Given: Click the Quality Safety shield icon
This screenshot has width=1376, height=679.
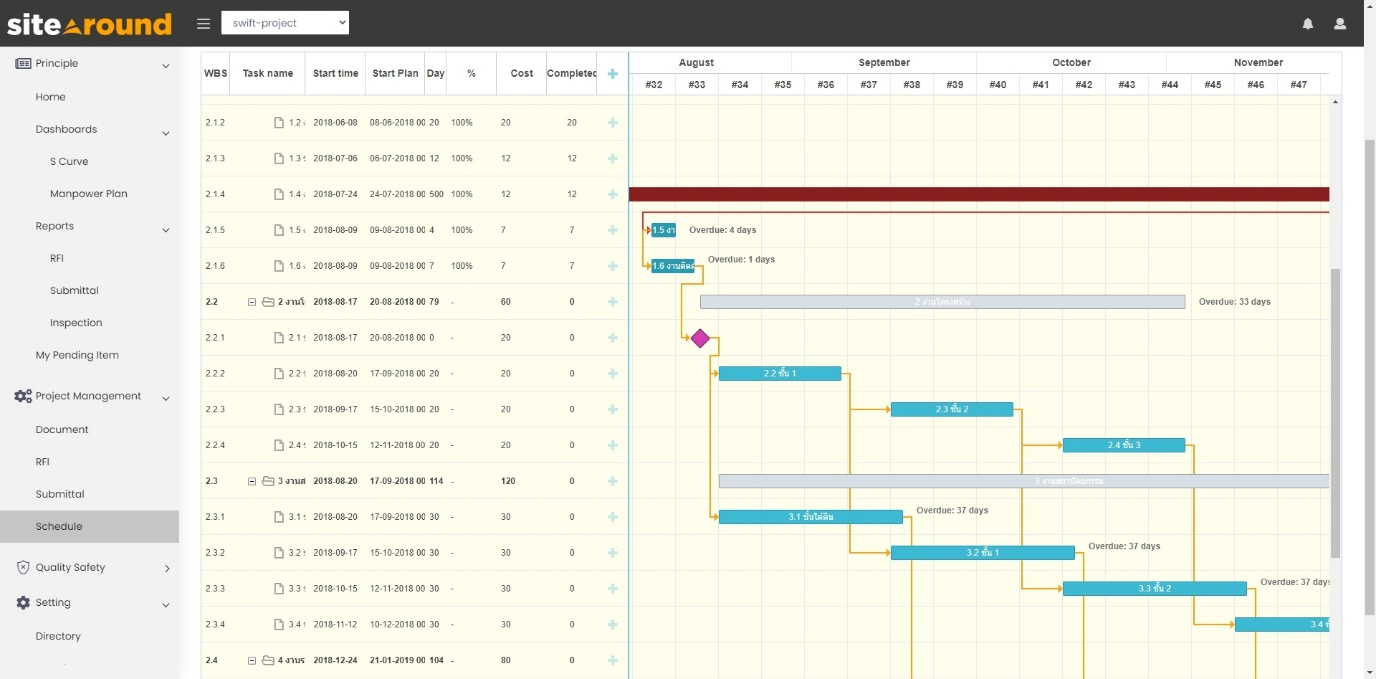Looking at the screenshot, I should point(21,567).
